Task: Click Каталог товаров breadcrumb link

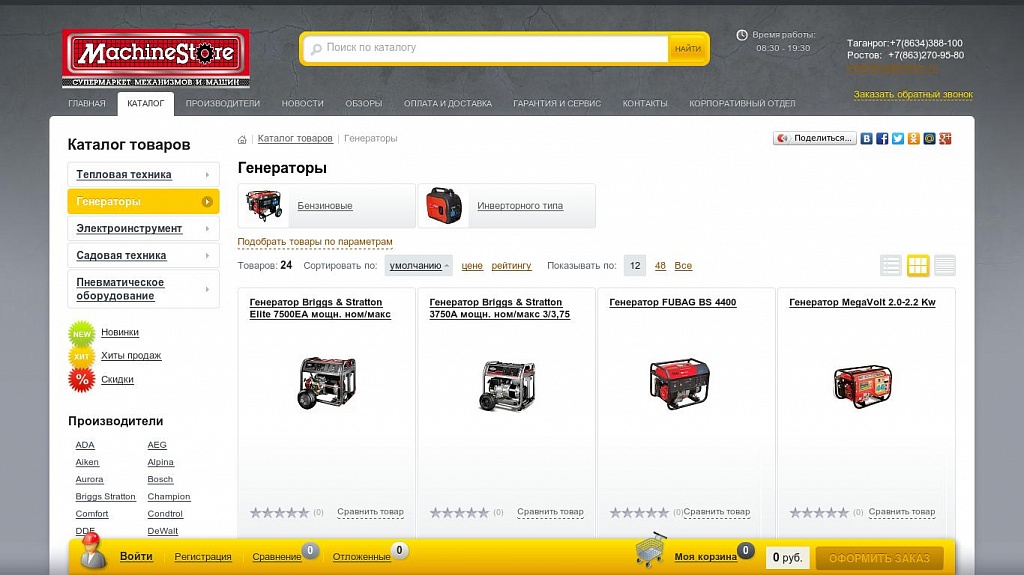Action: tap(295, 139)
